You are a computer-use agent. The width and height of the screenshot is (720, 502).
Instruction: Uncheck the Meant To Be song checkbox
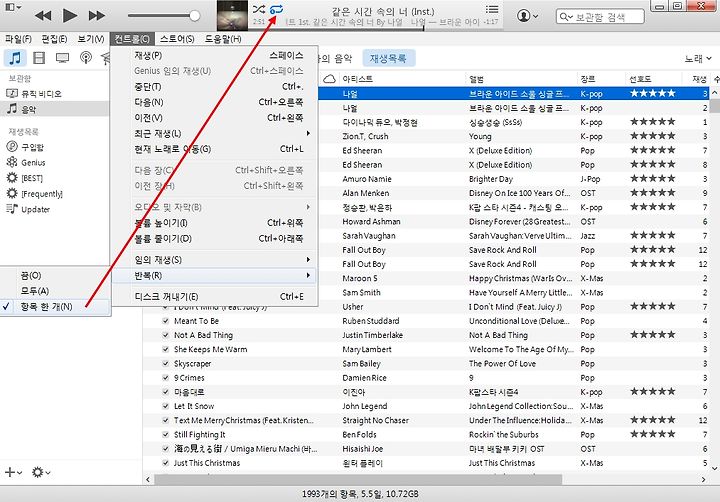pyautogui.click(x=165, y=321)
